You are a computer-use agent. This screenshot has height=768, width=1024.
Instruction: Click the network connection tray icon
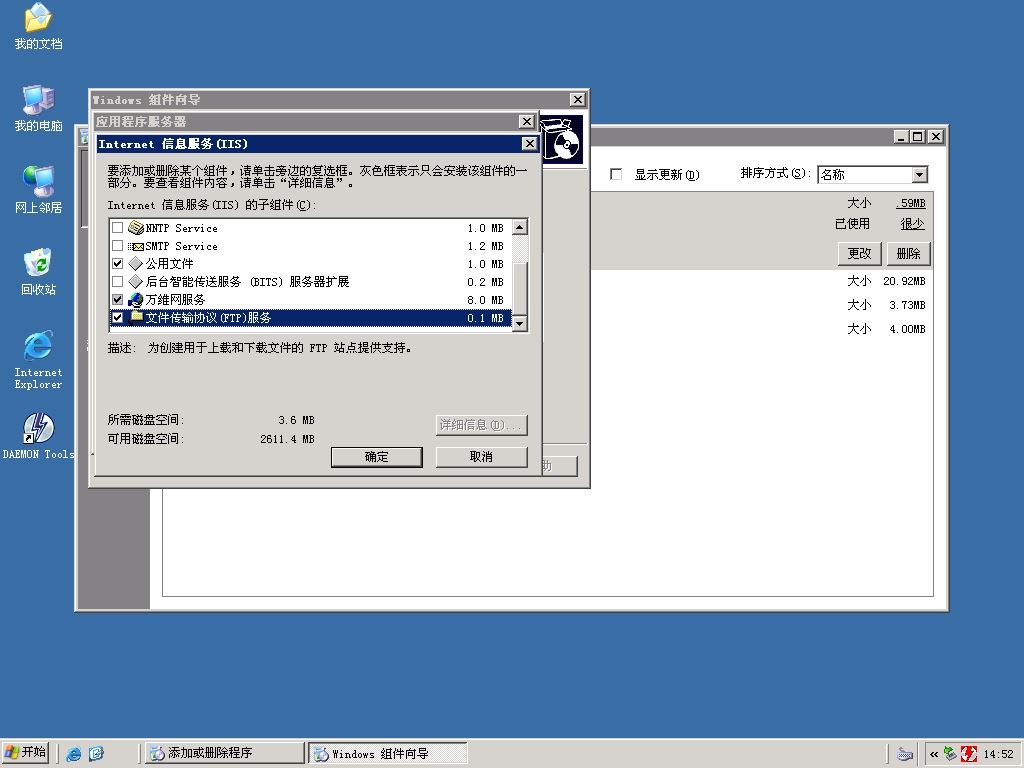pyautogui.click(x=951, y=754)
